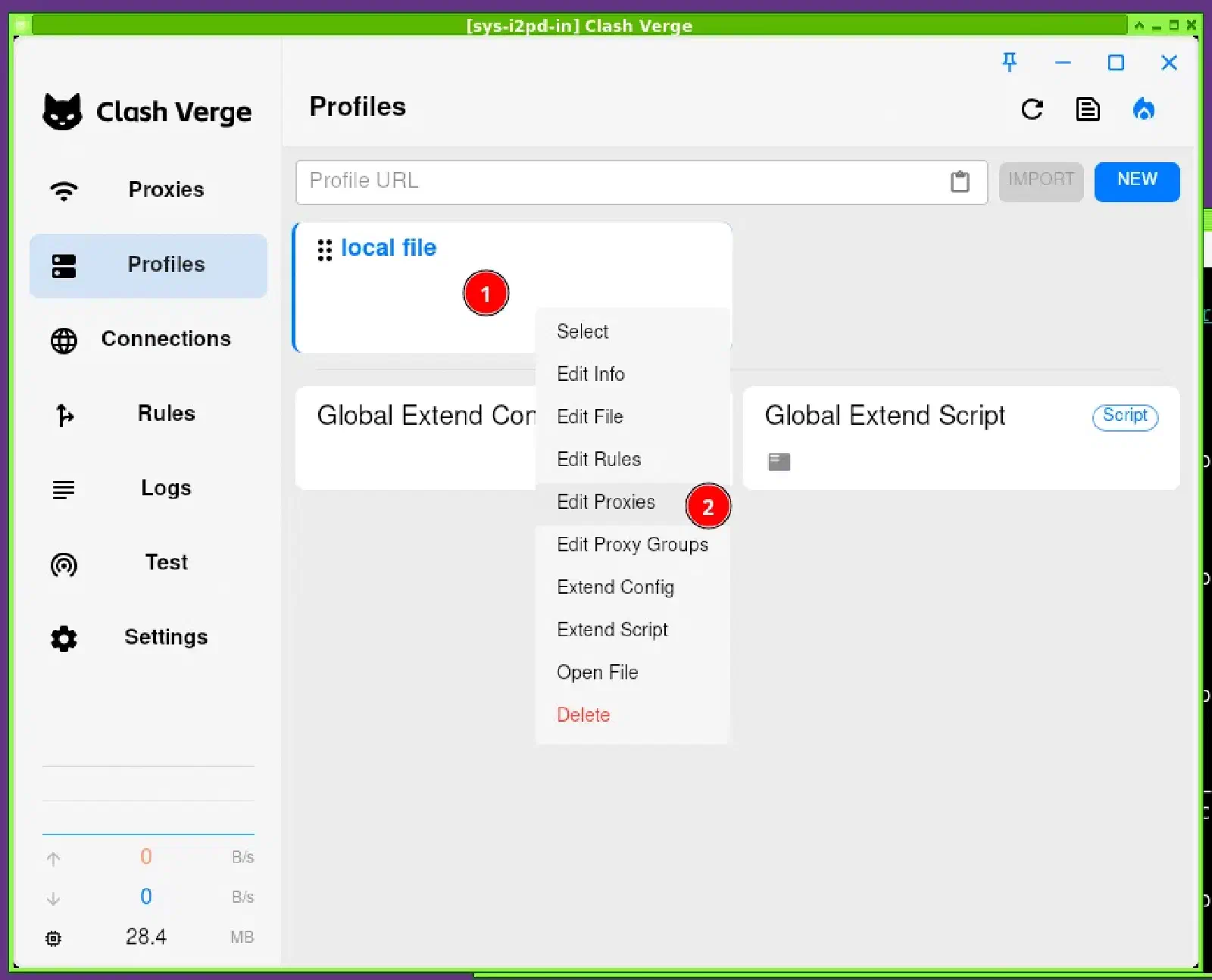Pin the window with the pin icon
This screenshot has height=980, width=1212.
(1009, 62)
